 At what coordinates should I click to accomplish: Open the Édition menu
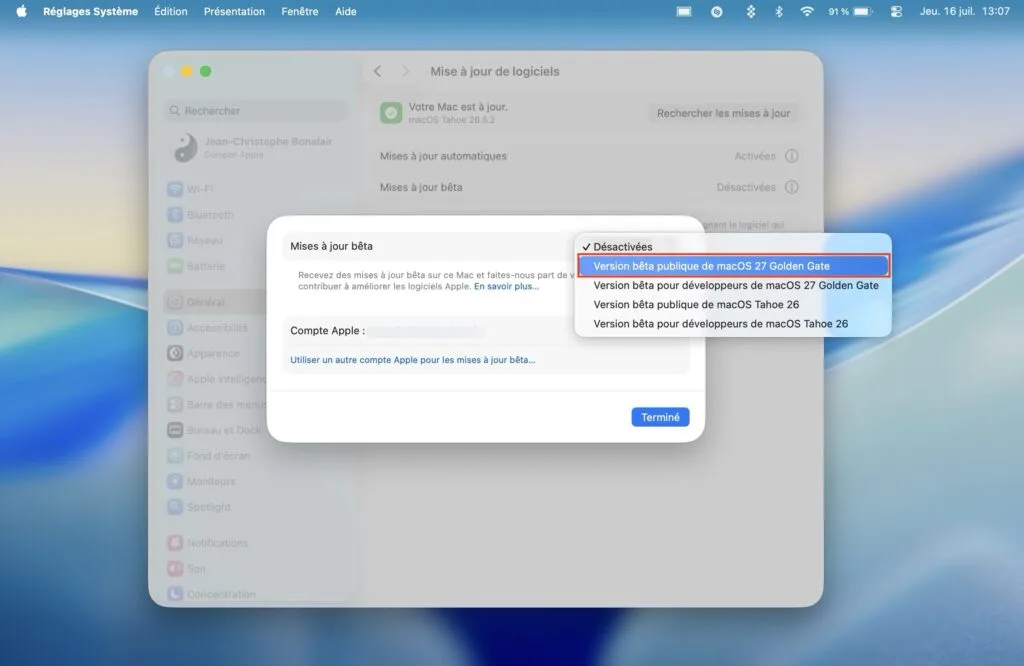coord(170,11)
